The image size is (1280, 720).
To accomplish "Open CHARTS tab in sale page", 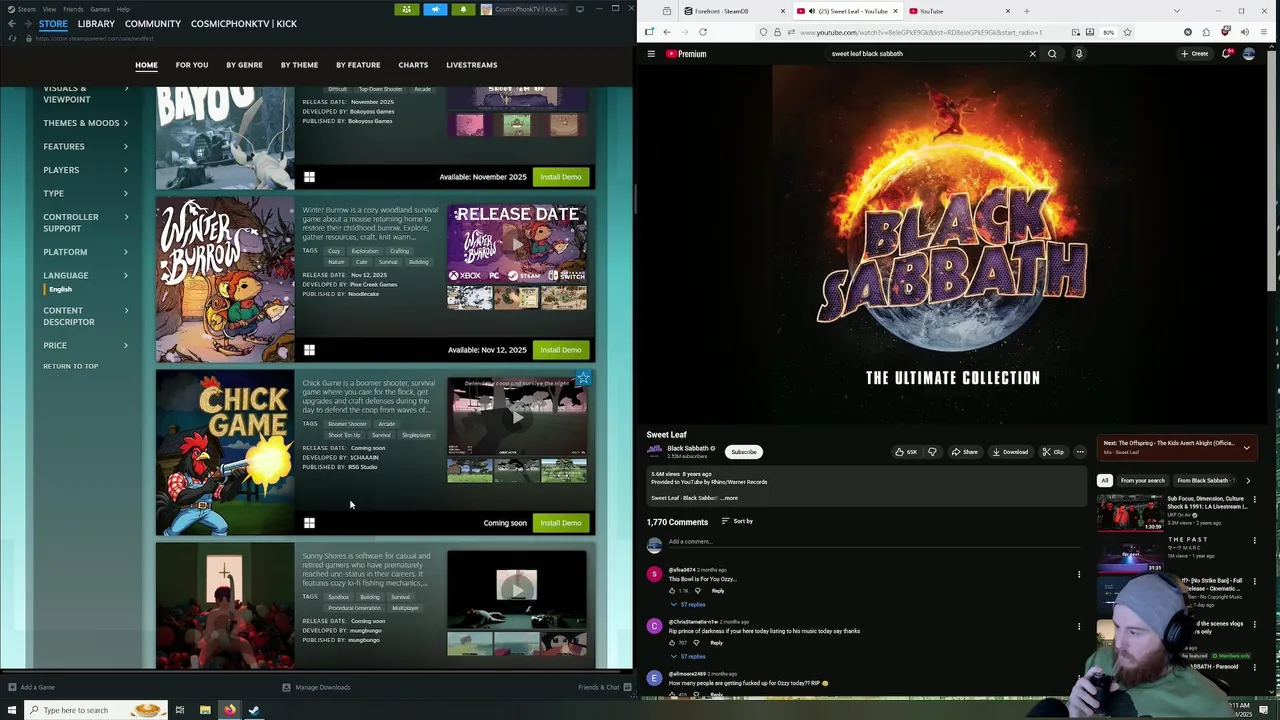I will point(413,65).
